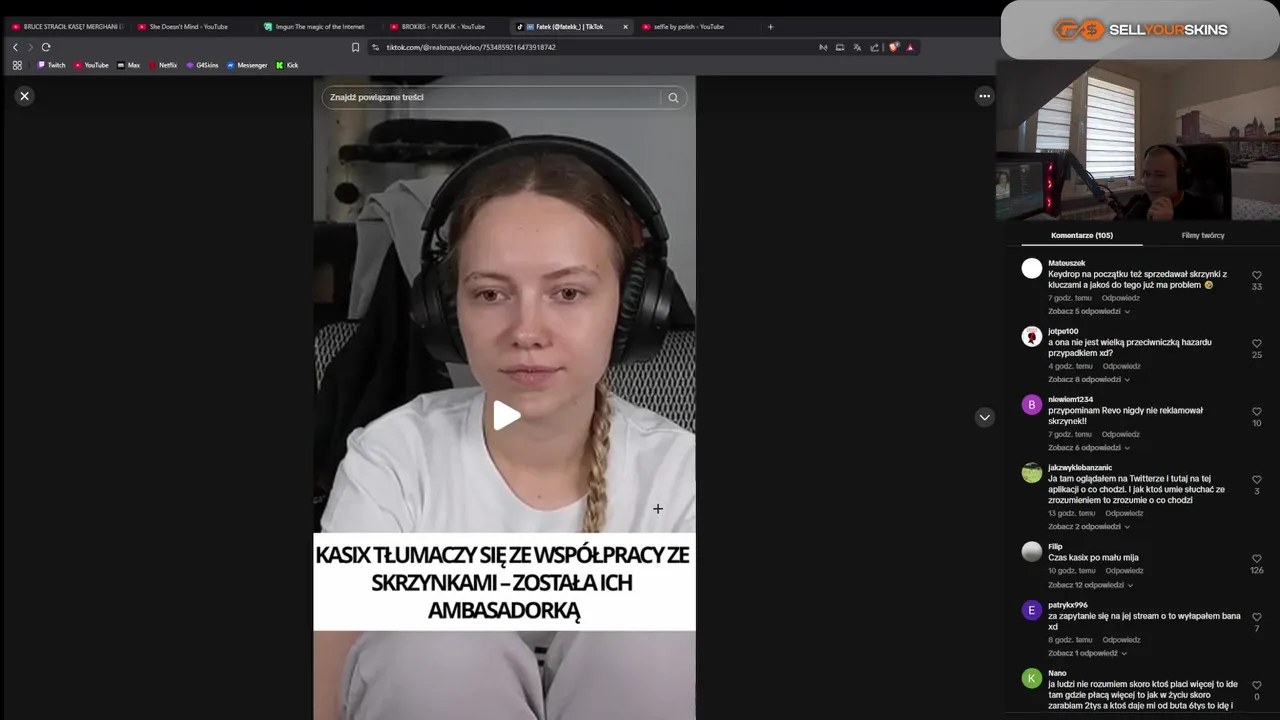Play the paused TikTok video

(x=505, y=415)
